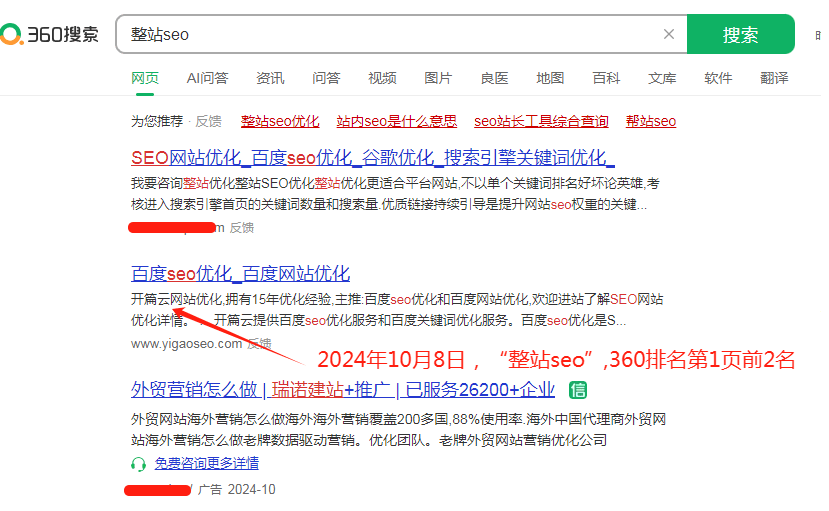This screenshot has width=829, height=511.
Task: Clear the search box with the X icon
Action: pos(669,34)
